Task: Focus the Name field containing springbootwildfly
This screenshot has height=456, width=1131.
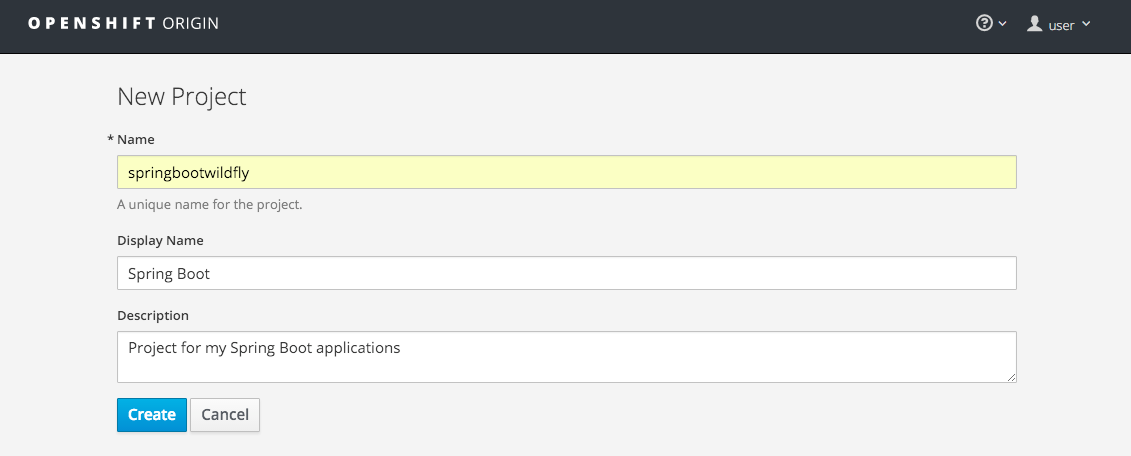Action: [566, 172]
